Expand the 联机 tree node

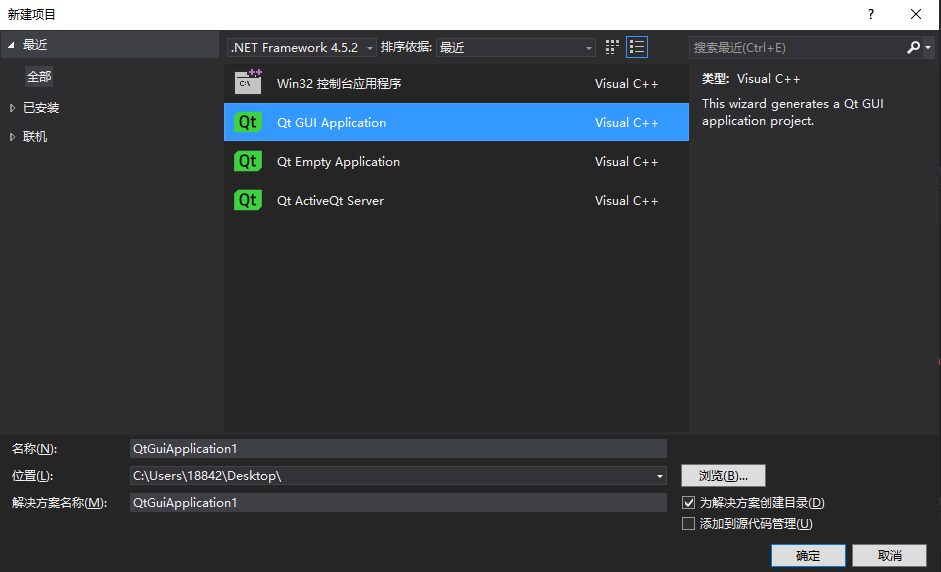pyautogui.click(x=12, y=137)
